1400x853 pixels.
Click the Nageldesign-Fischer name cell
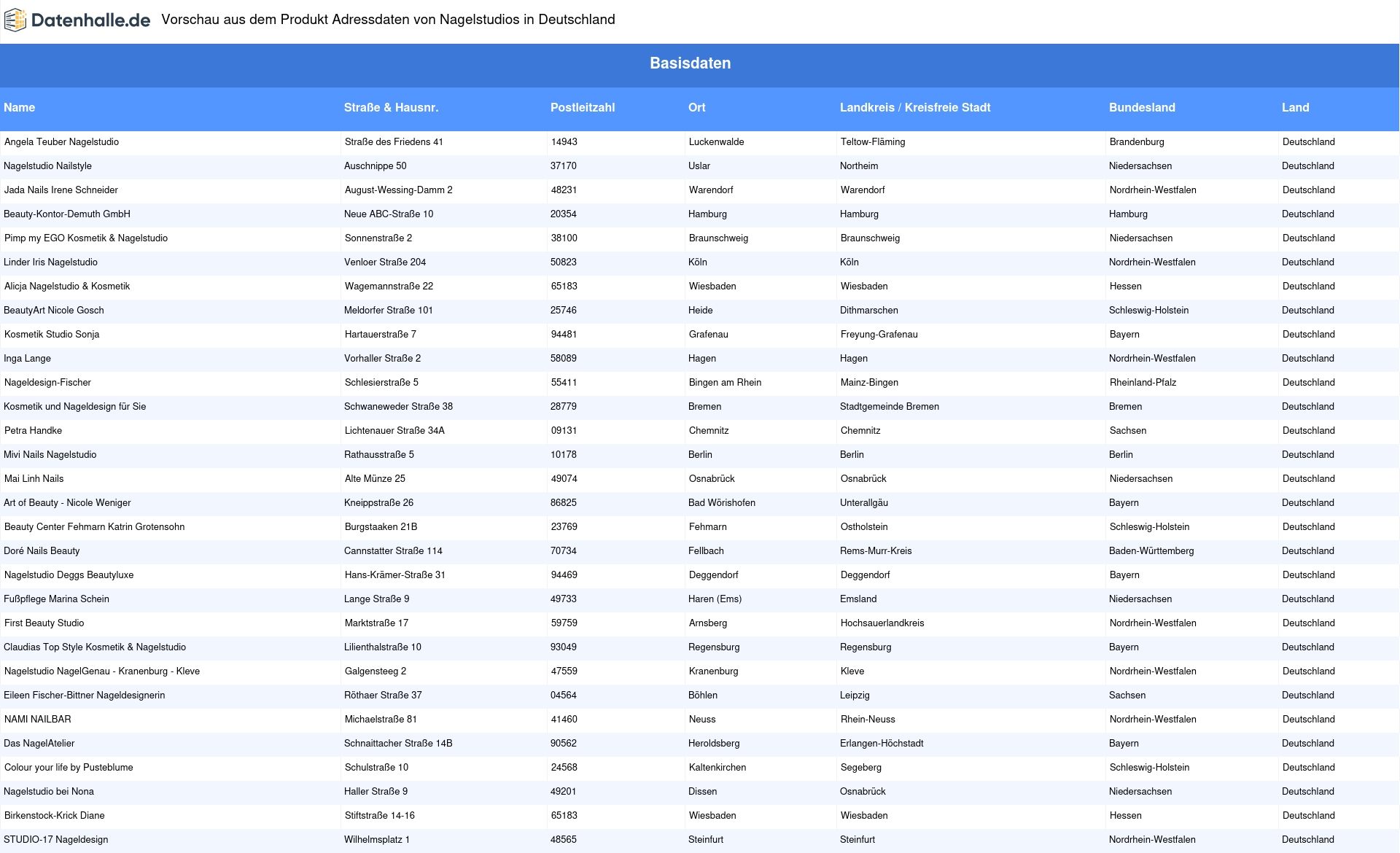point(47,383)
